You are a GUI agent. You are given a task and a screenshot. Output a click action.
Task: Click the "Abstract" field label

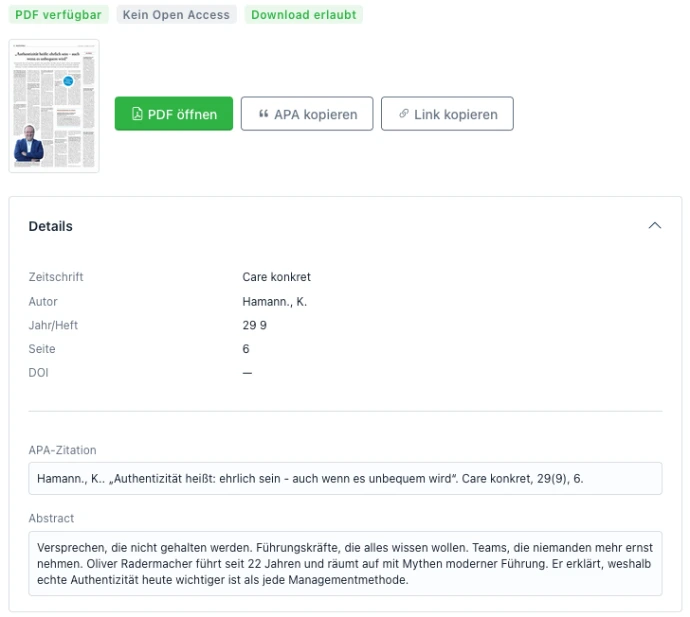51,518
